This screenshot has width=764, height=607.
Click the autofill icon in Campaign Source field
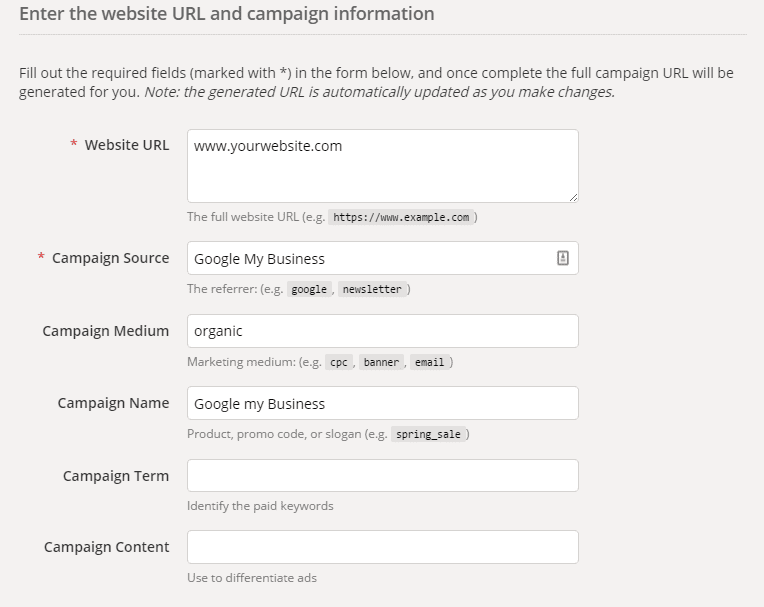click(x=563, y=258)
